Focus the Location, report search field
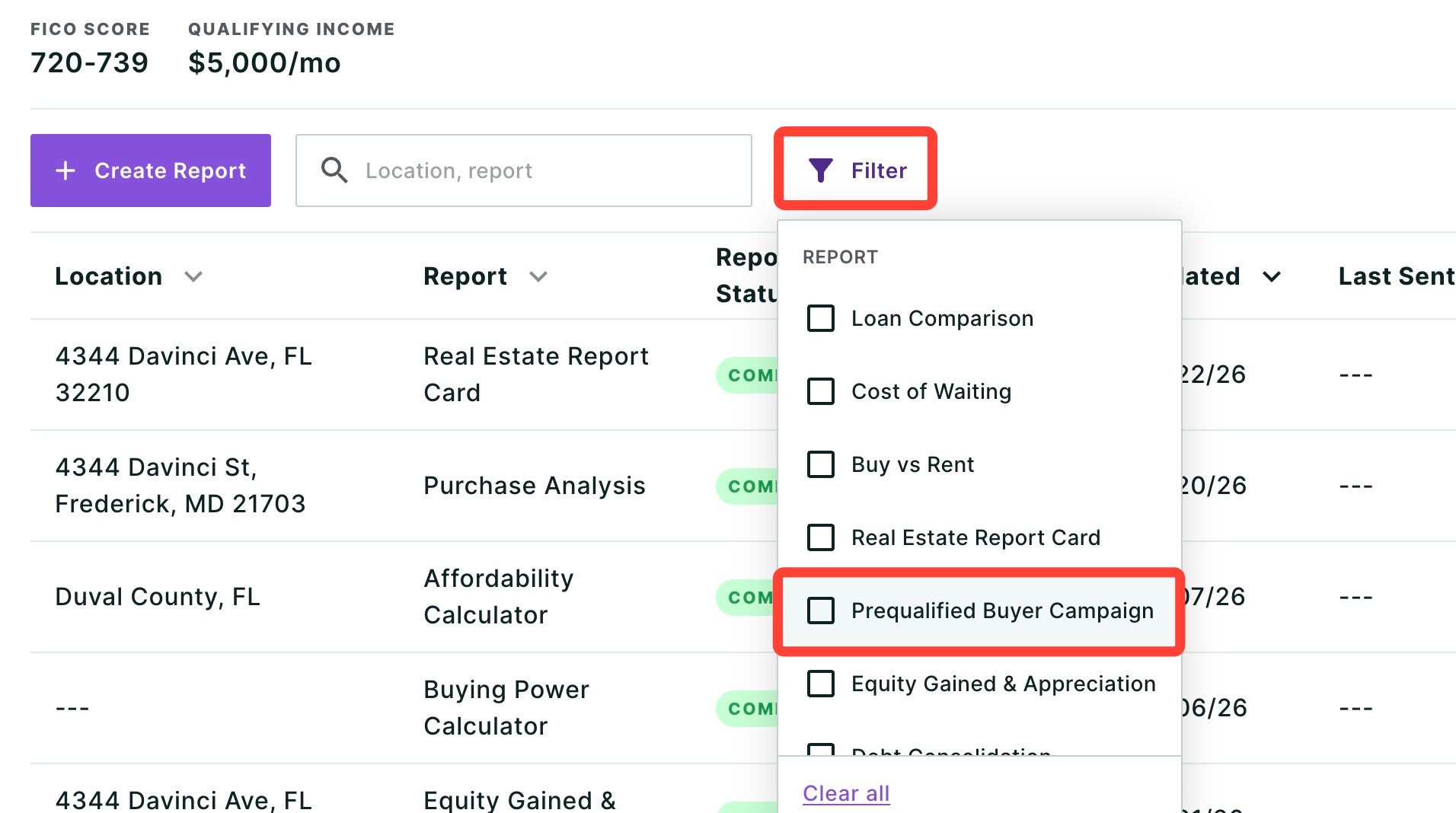1456x813 pixels. coord(524,171)
